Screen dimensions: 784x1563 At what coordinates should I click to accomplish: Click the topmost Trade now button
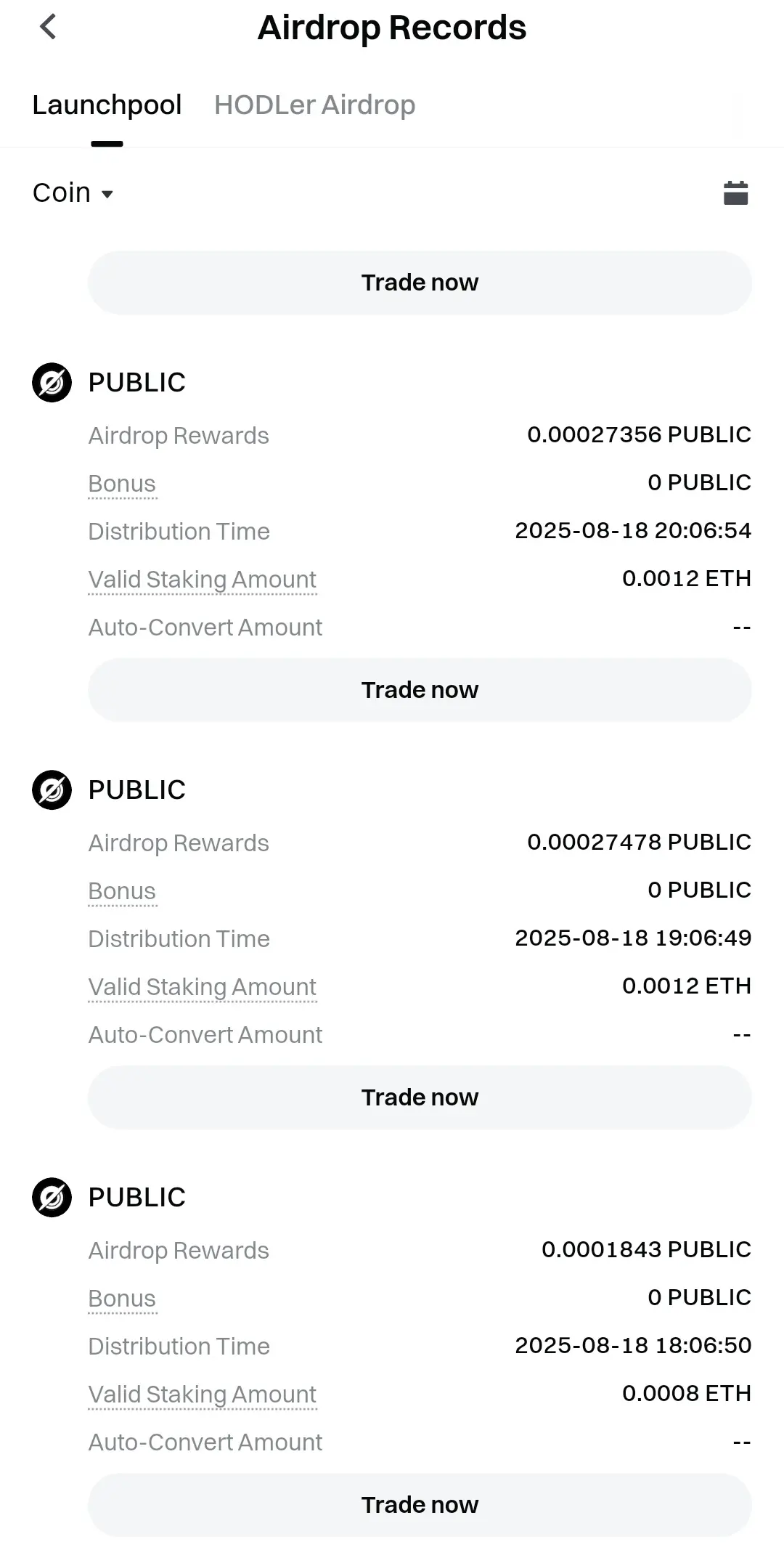point(420,283)
